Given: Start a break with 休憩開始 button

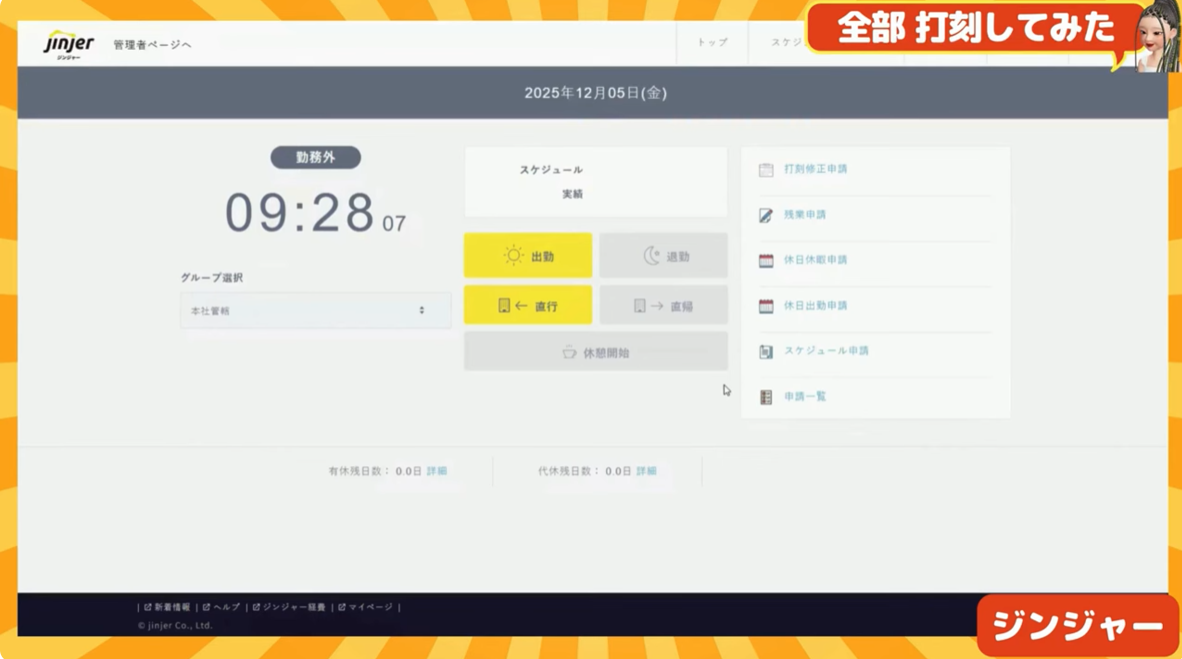Looking at the screenshot, I should pos(596,351).
